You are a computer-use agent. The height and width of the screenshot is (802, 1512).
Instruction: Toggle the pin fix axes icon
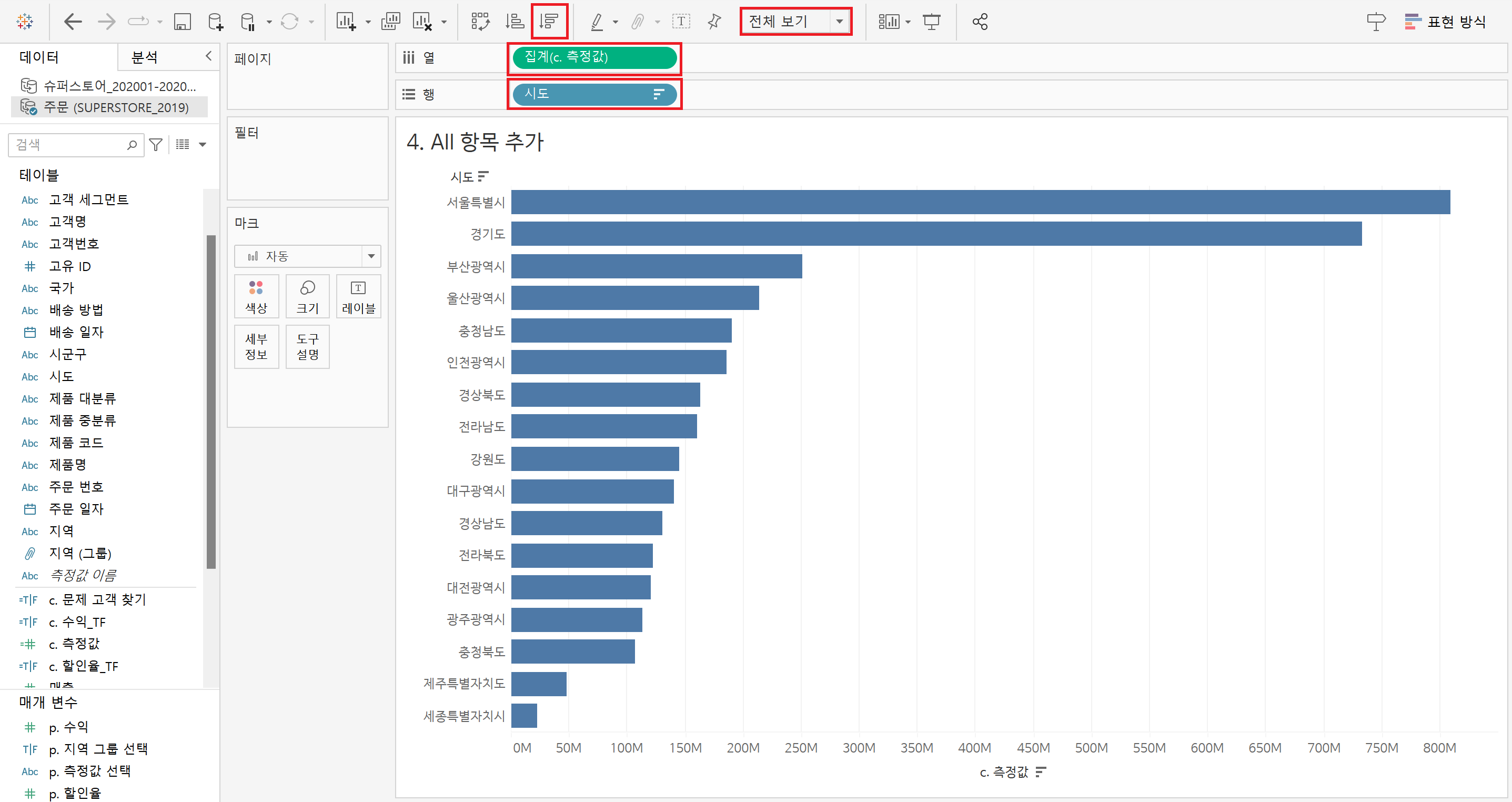714,22
